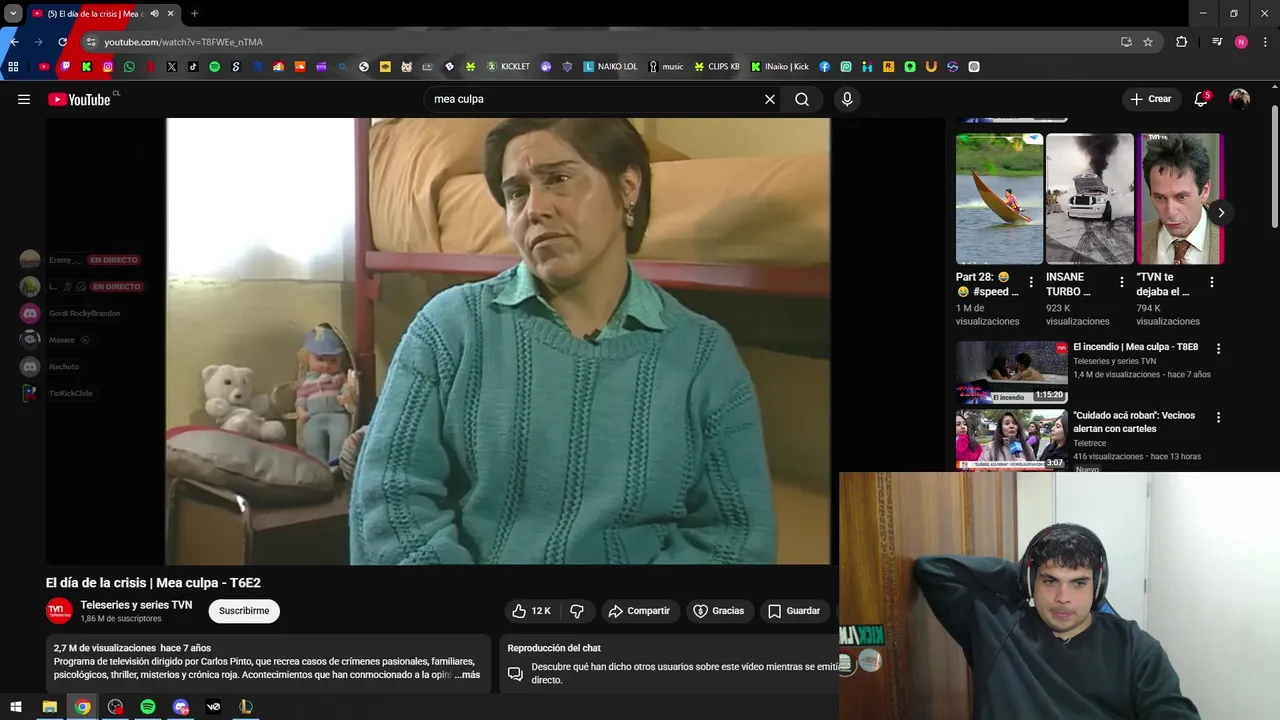The height and width of the screenshot is (720, 1280).
Task: Subscribe using the Suscribirme button
Action: coord(244,611)
